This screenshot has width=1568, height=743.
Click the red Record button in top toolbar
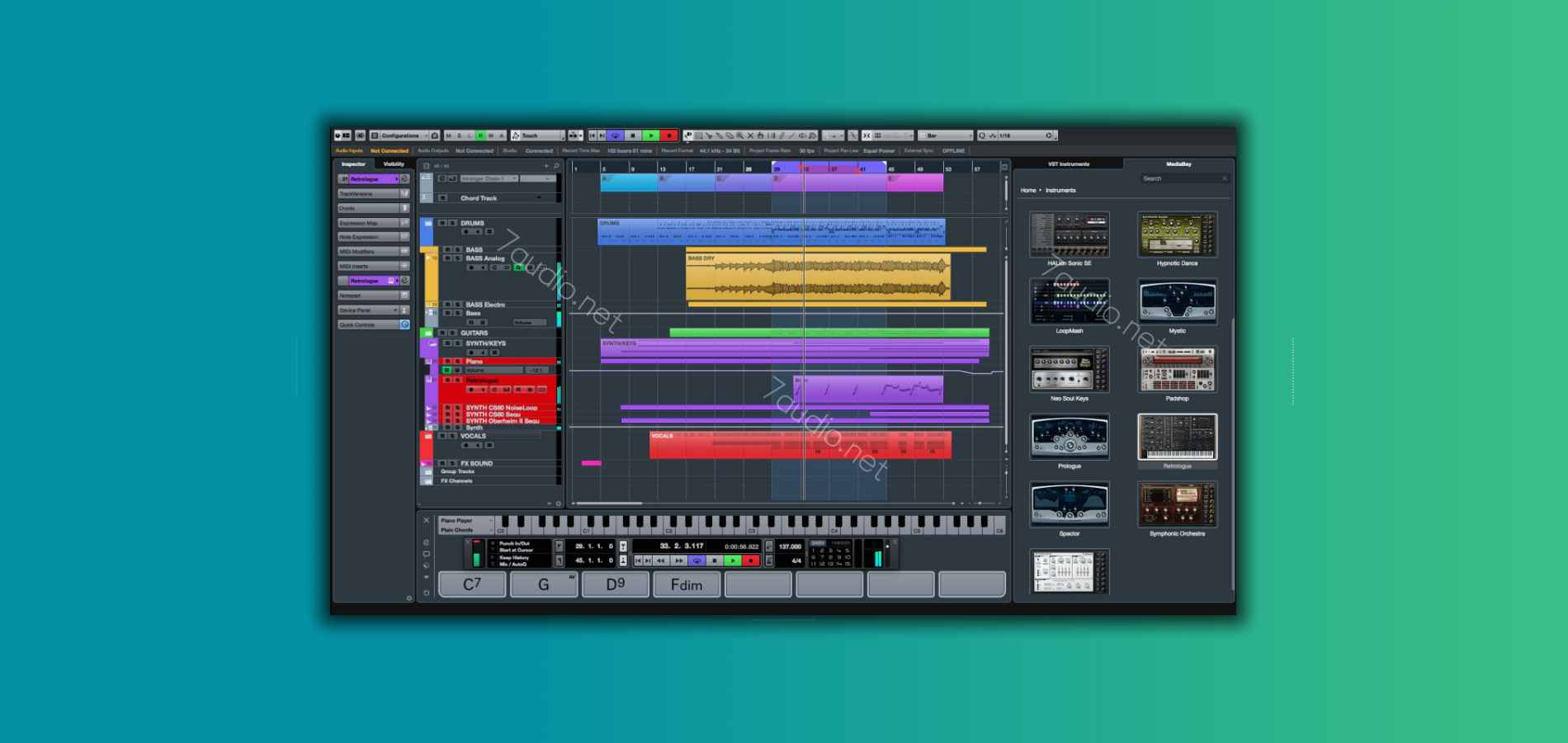click(x=669, y=135)
